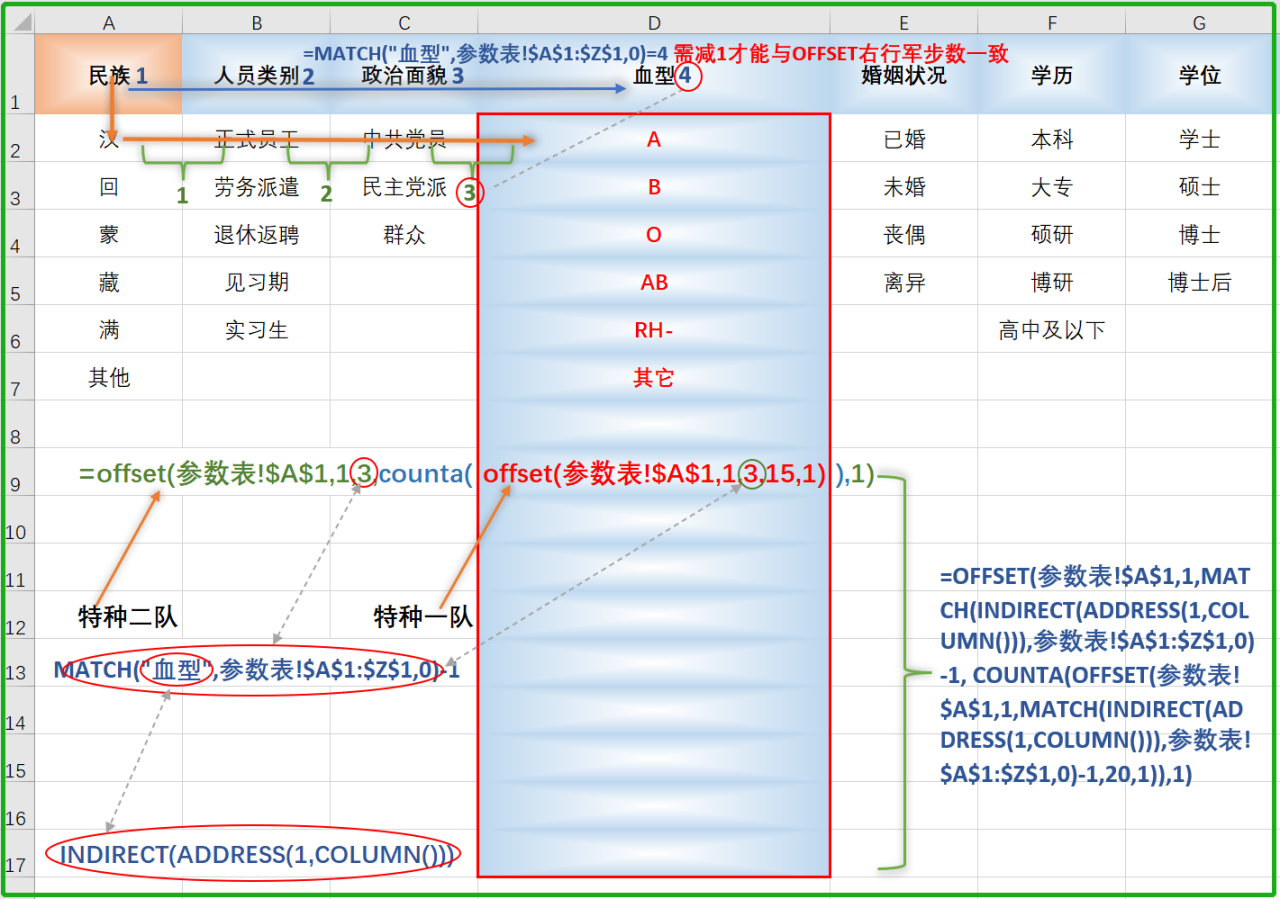1280x899 pixels.
Task: Click the 学位 header cell
Action: click(x=1199, y=75)
